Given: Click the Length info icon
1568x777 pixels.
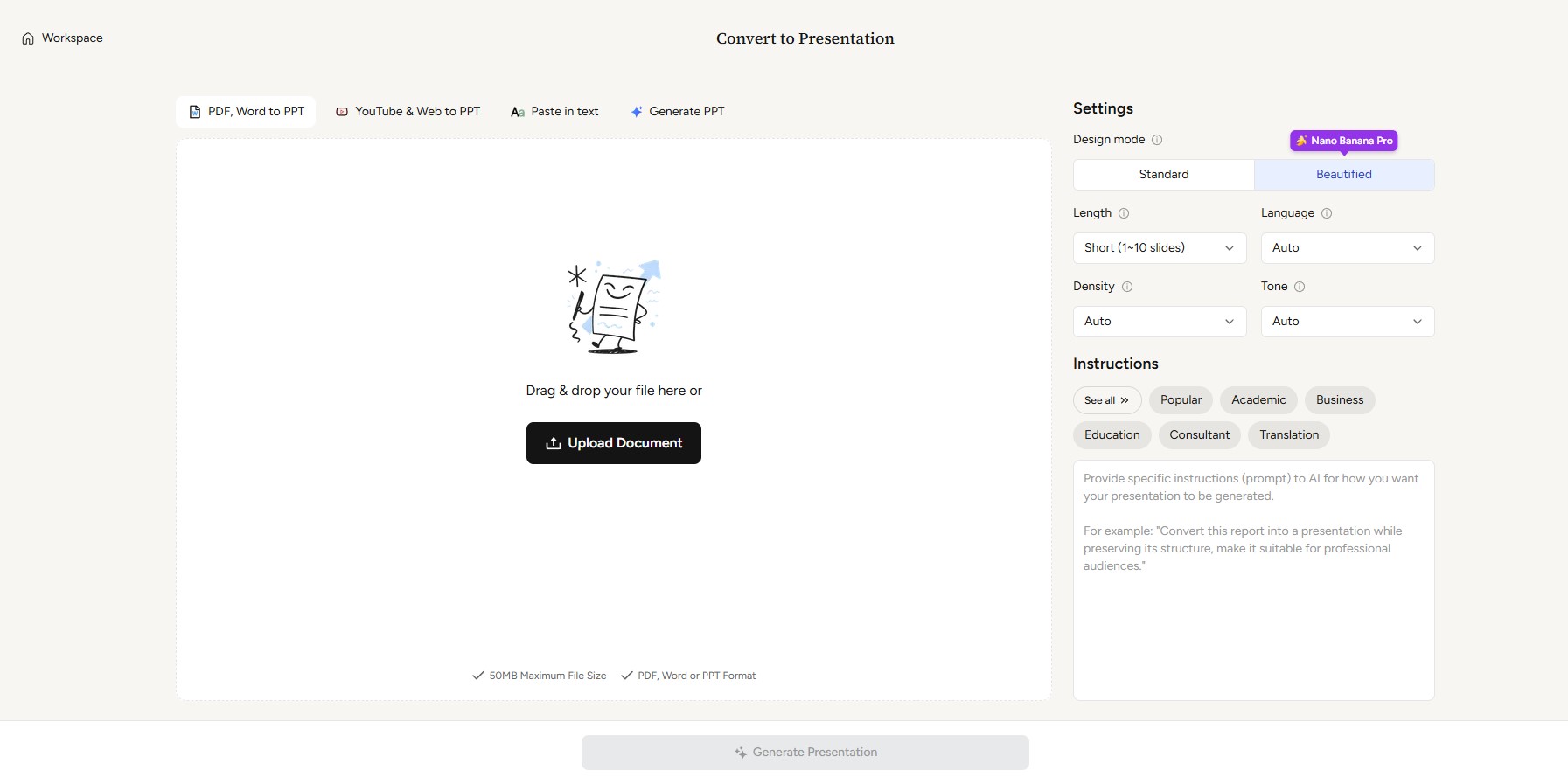Looking at the screenshot, I should [1124, 213].
